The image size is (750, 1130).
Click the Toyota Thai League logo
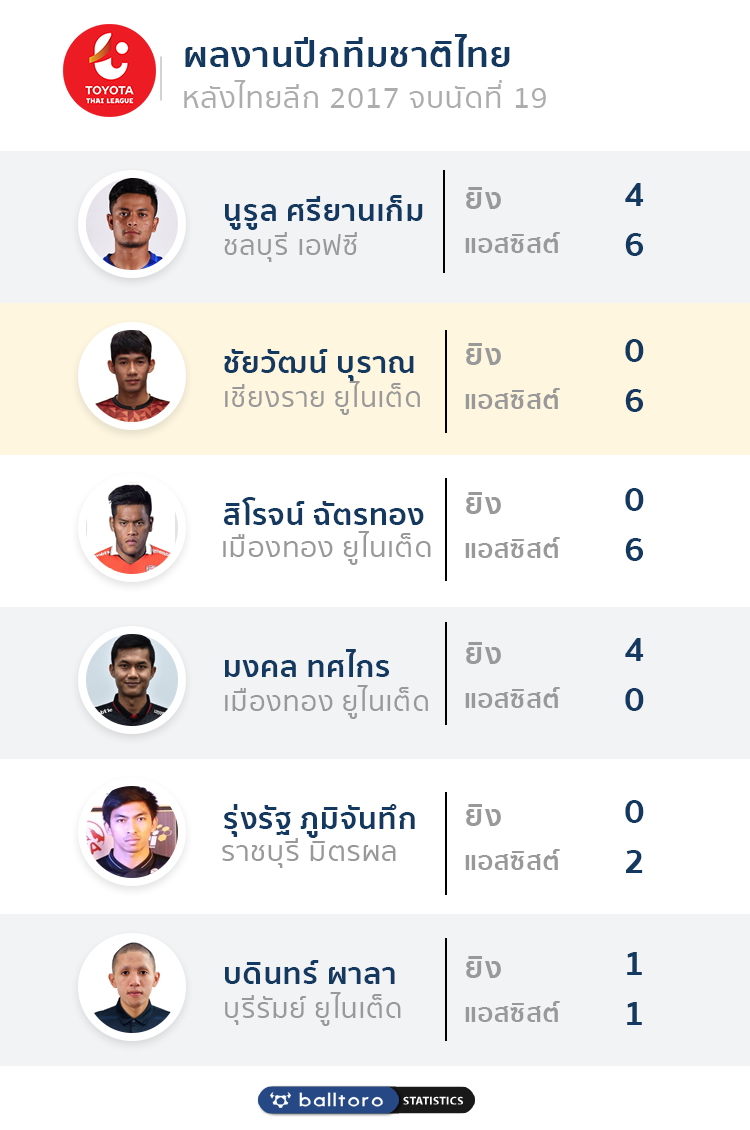coord(110,71)
